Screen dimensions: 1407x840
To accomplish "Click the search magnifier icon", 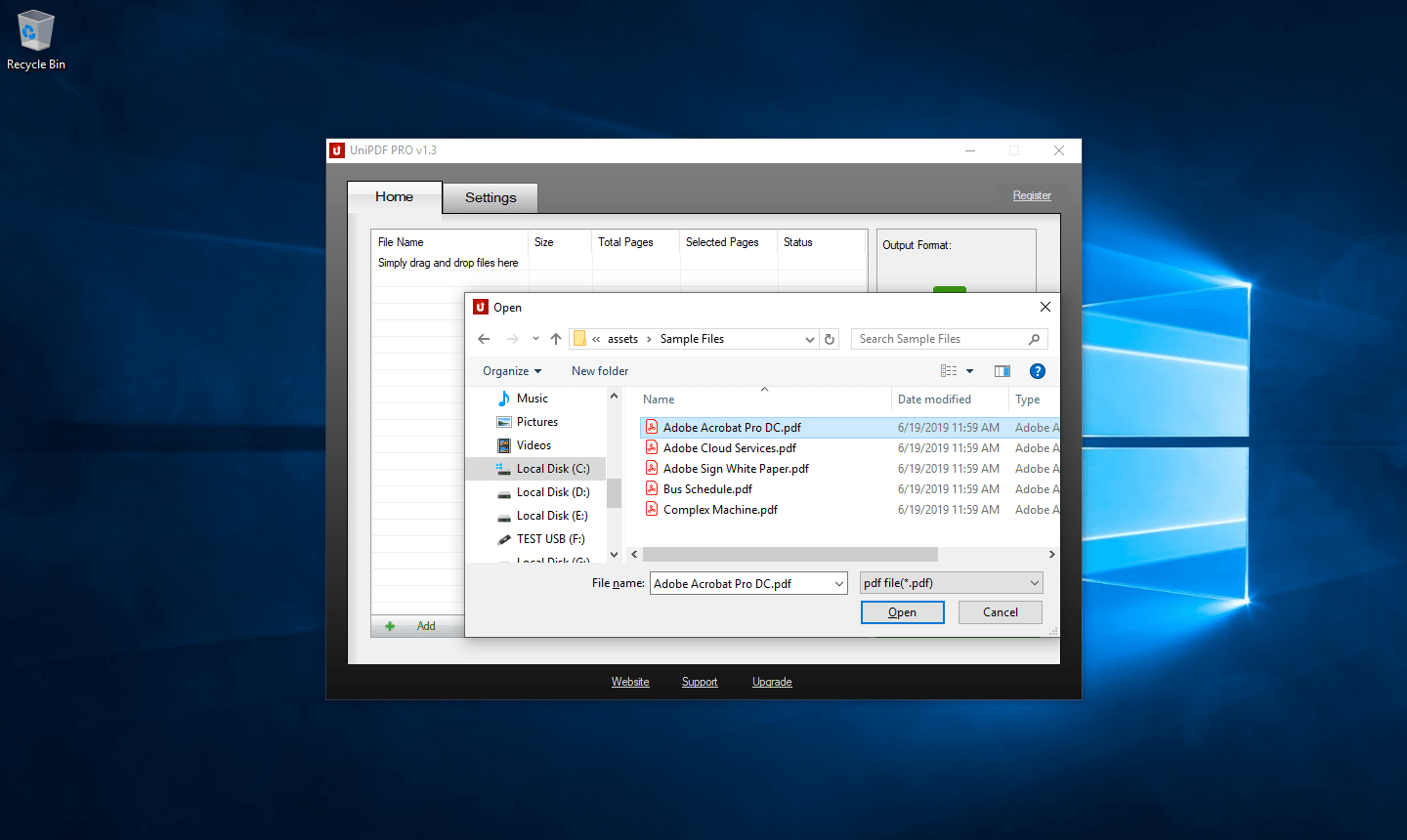I will point(1034,339).
